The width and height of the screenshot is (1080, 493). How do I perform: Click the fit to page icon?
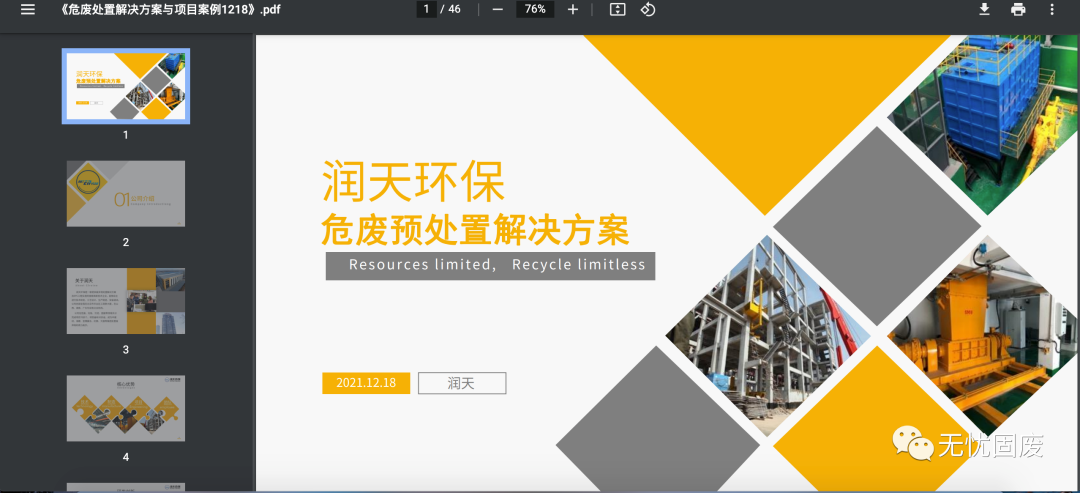(x=618, y=10)
